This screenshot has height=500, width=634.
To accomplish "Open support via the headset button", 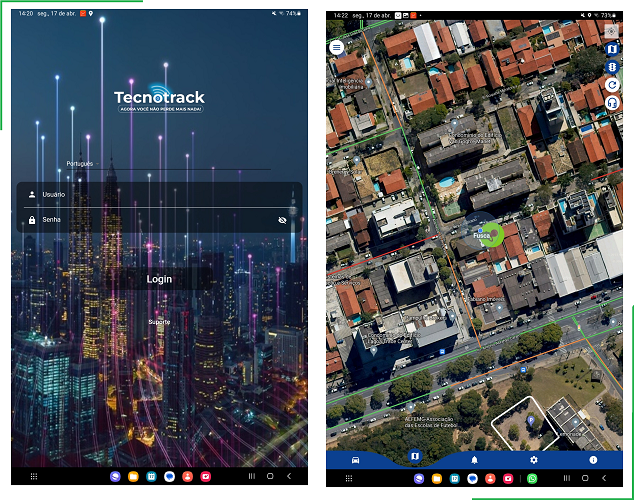I will (612, 103).
